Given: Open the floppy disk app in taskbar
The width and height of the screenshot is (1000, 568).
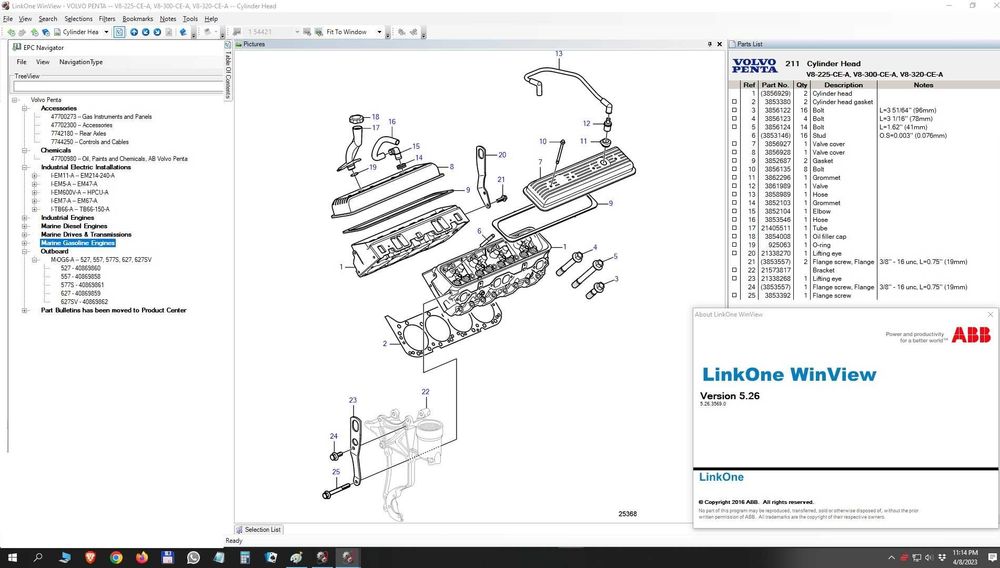Looking at the screenshot, I should tap(168, 557).
